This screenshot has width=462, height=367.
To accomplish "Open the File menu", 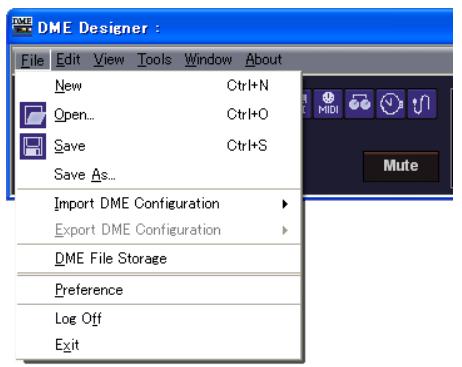I will (x=33, y=60).
